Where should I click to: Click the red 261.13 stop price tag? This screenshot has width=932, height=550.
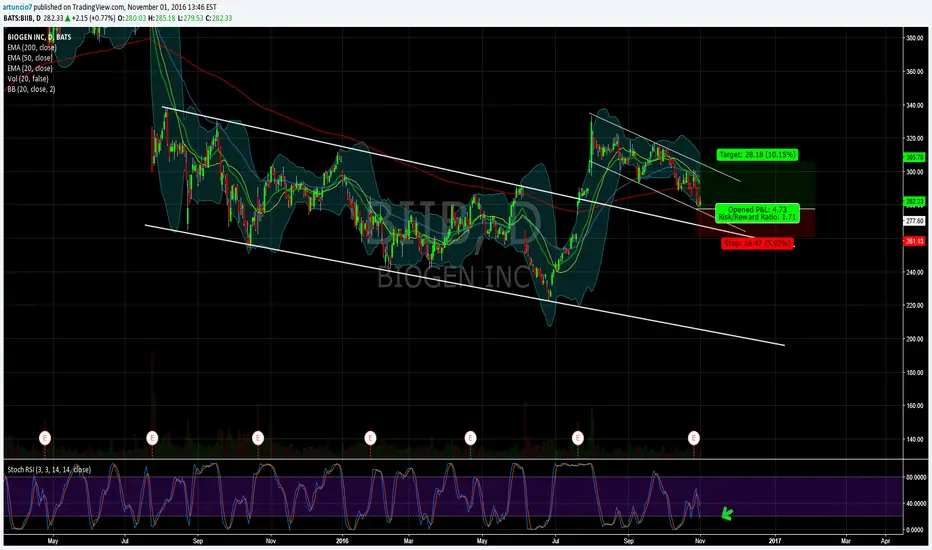(914, 241)
